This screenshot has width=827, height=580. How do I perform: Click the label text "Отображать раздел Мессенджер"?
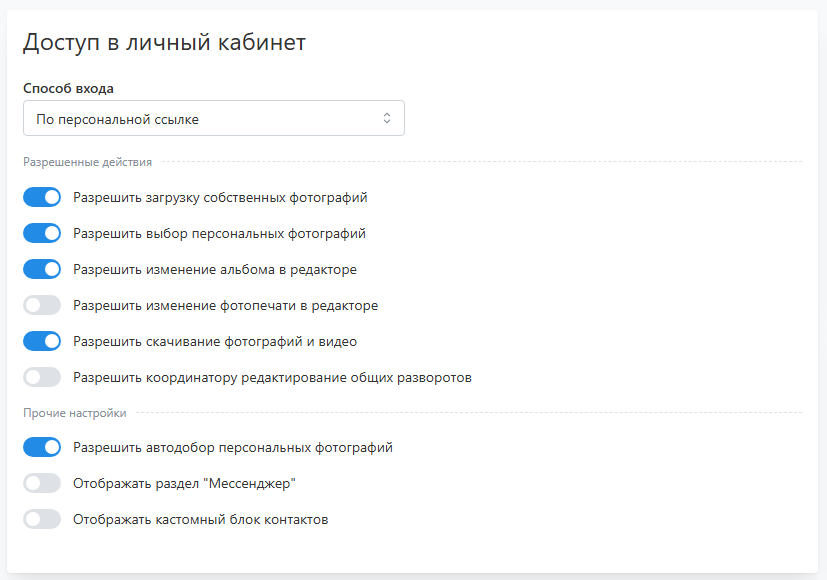point(185,483)
